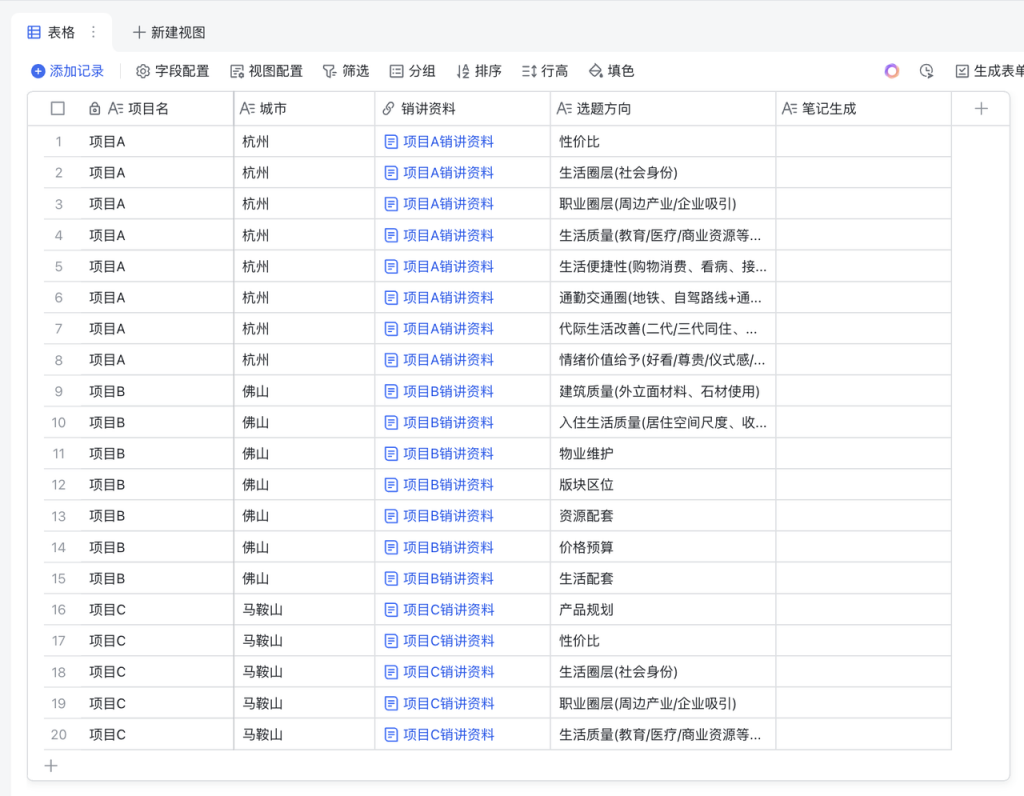Click 生活便捷性 cell in row 5

coord(663,266)
